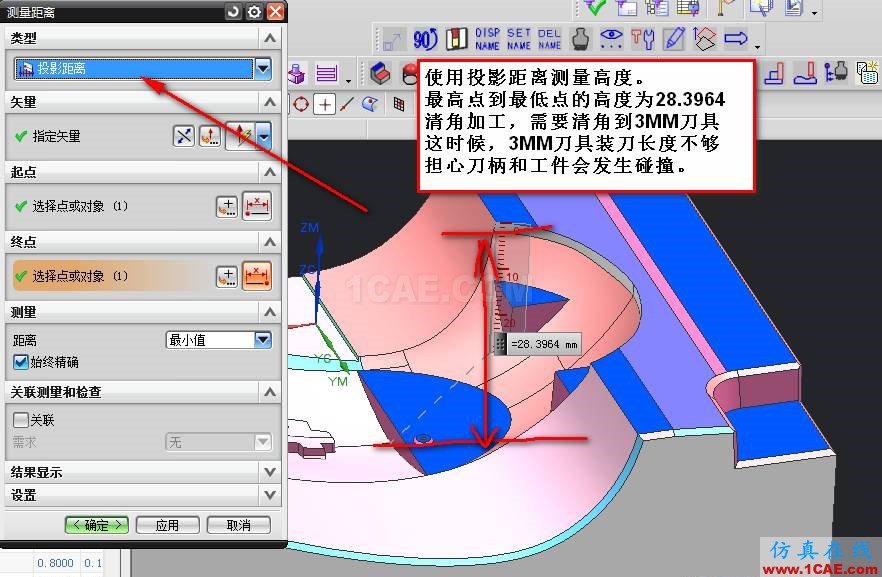The height and width of the screenshot is (577, 882).
Task: Collapse the 矢量 section
Action: click(270, 102)
